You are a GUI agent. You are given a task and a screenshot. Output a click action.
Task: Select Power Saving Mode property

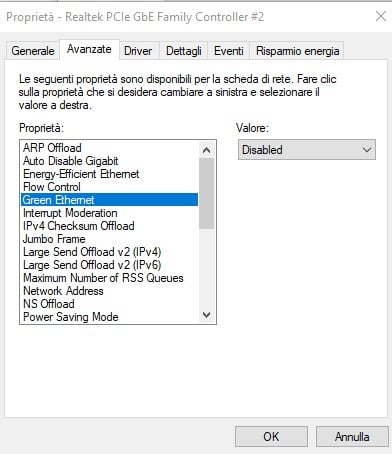[110, 317]
